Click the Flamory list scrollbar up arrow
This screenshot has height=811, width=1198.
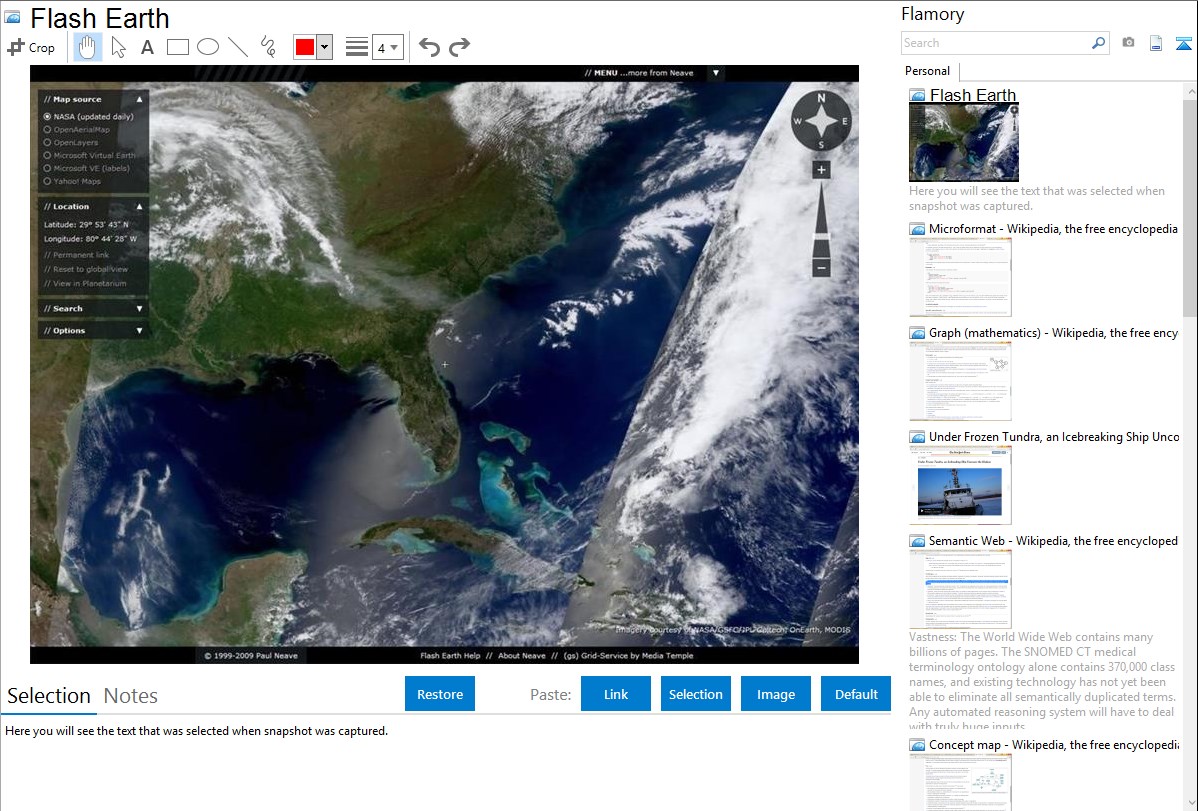pyautogui.click(x=1190, y=92)
